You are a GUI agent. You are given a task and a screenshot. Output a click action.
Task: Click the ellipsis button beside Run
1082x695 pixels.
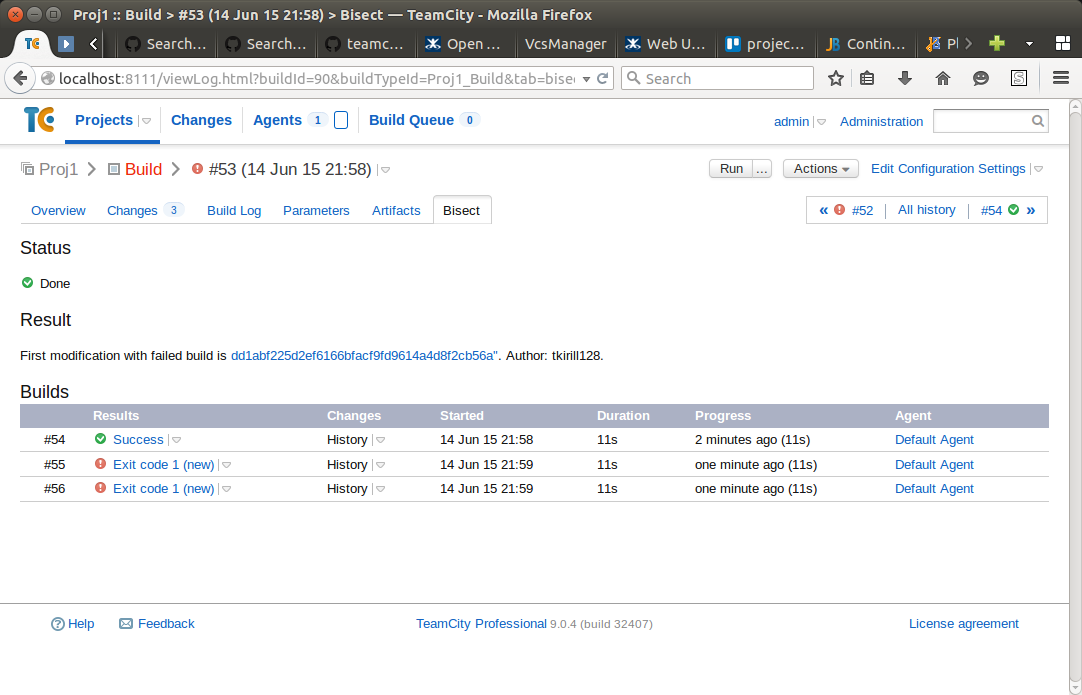click(x=762, y=168)
